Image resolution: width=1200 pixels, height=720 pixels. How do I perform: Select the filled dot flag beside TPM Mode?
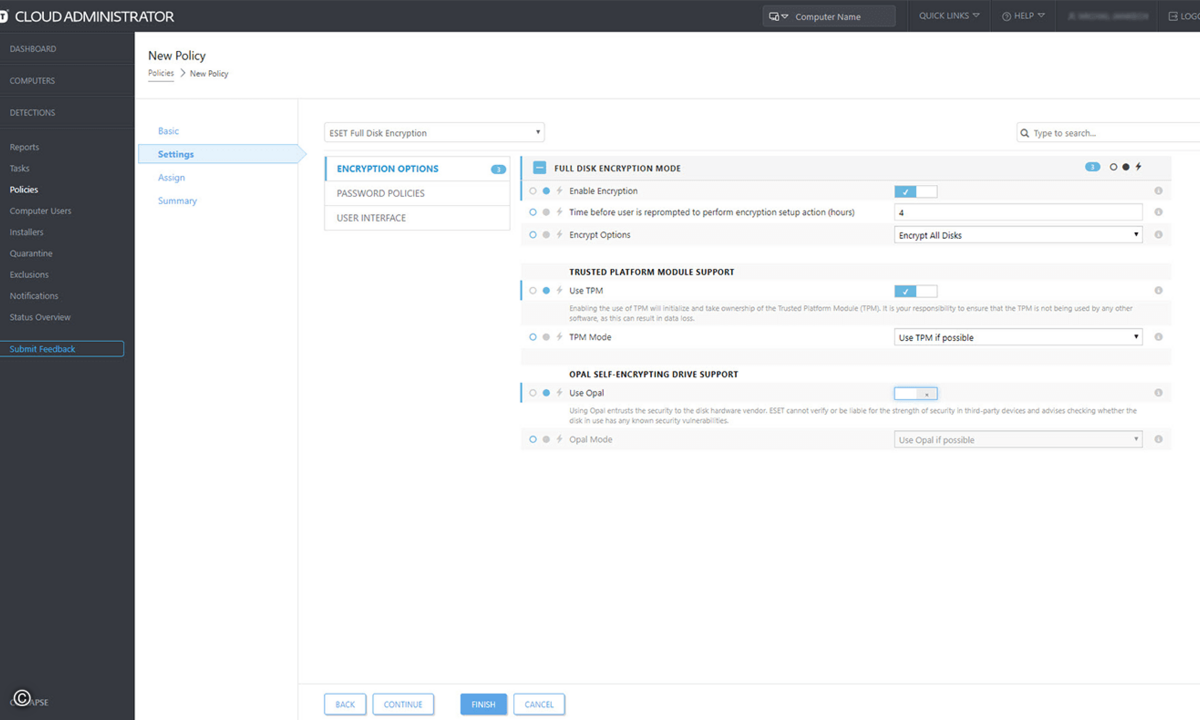coord(546,337)
